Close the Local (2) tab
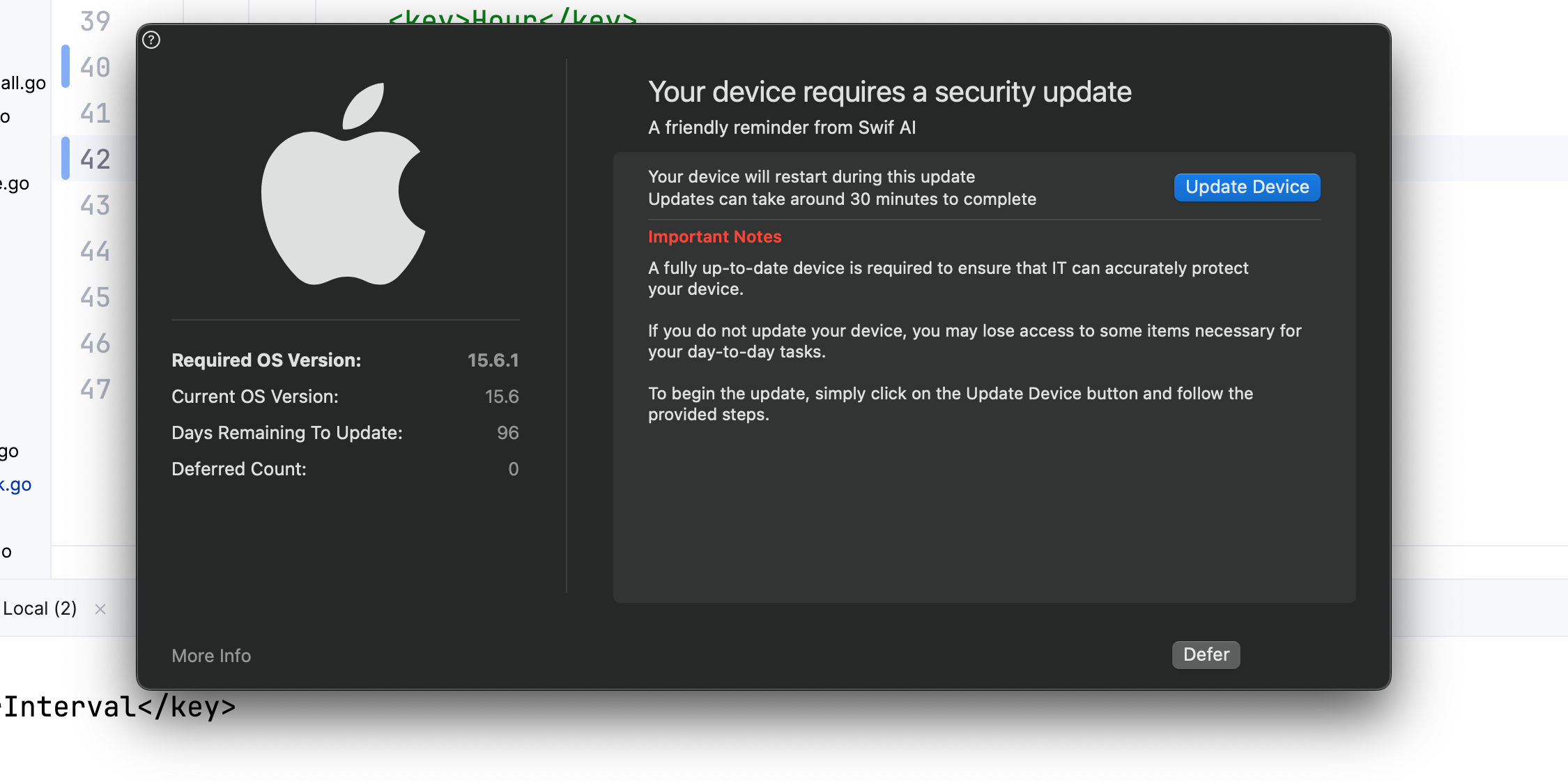 click(x=100, y=609)
